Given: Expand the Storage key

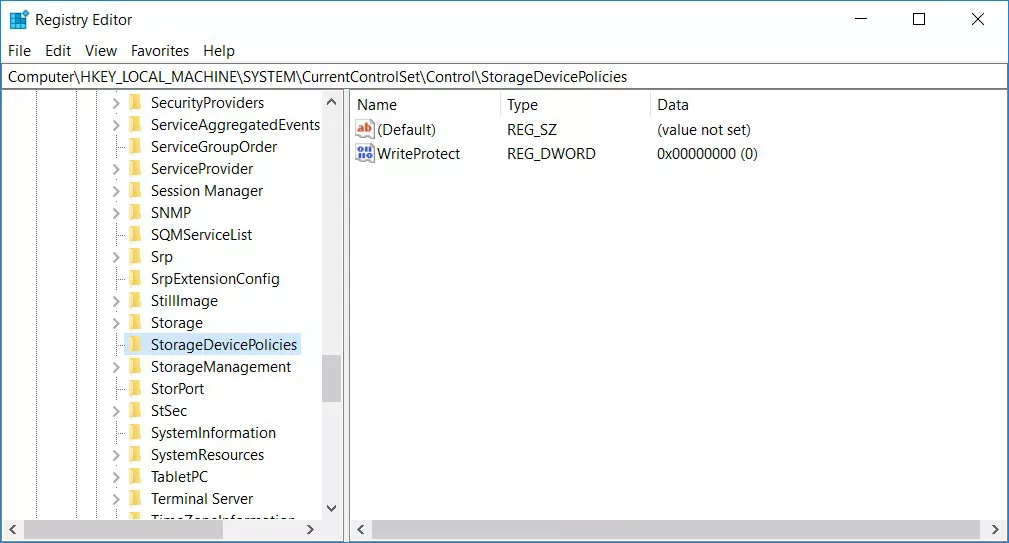Looking at the screenshot, I should 116,323.
